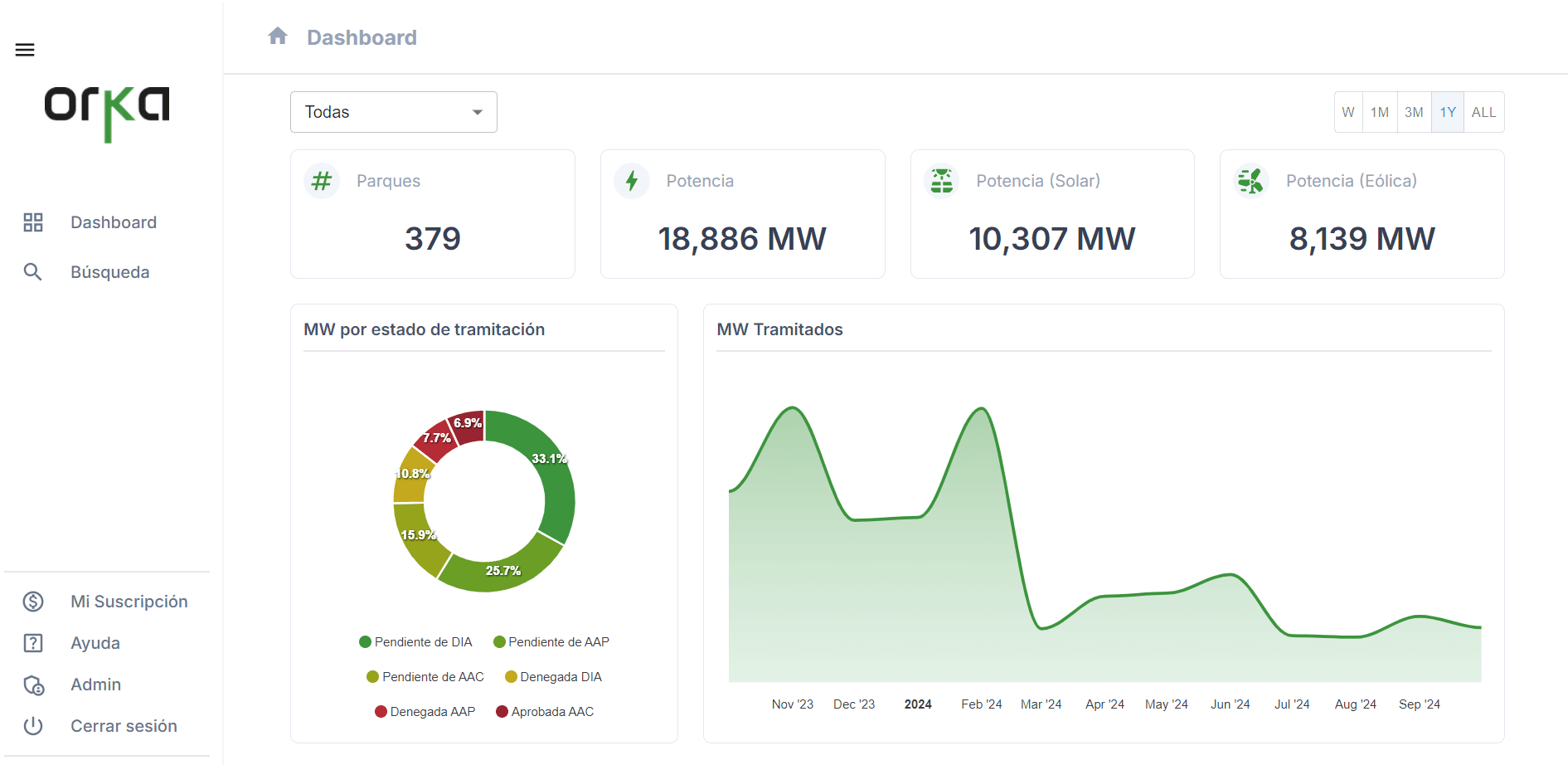Click the Potencia (Solar) panel icon
The image size is (1568, 765).
[941, 181]
